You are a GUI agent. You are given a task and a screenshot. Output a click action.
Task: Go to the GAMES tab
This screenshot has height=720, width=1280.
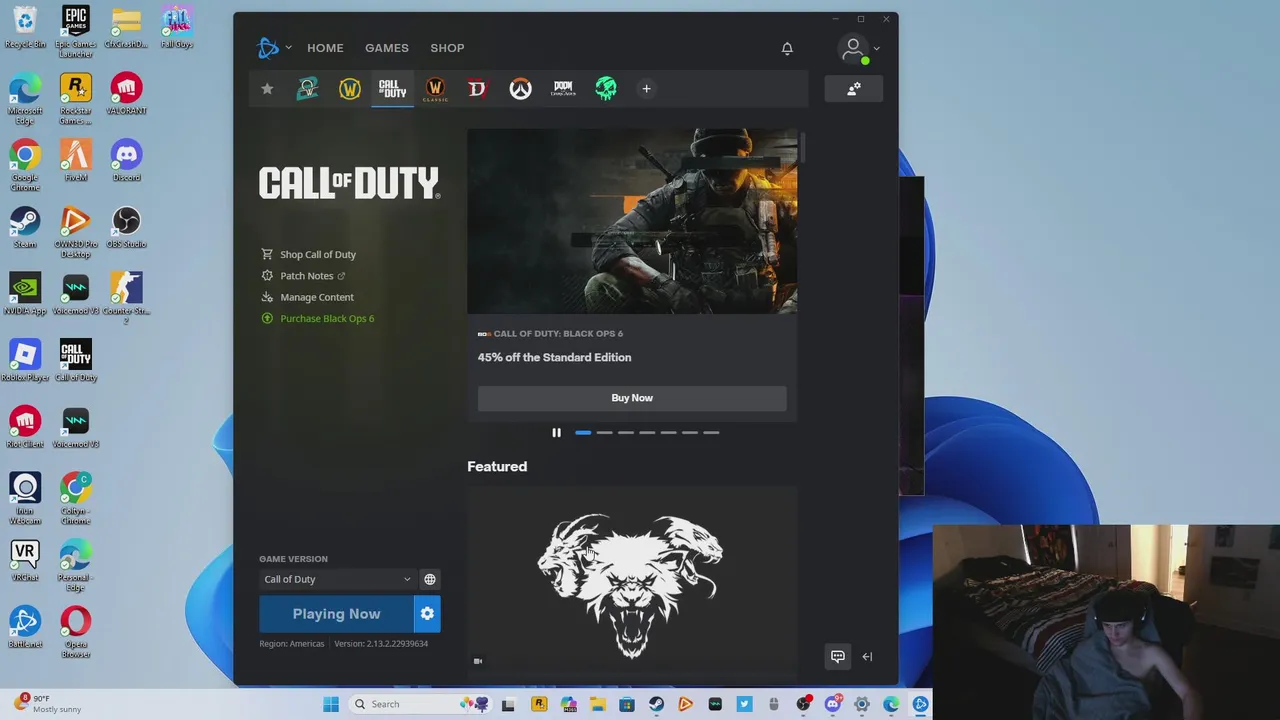[387, 48]
